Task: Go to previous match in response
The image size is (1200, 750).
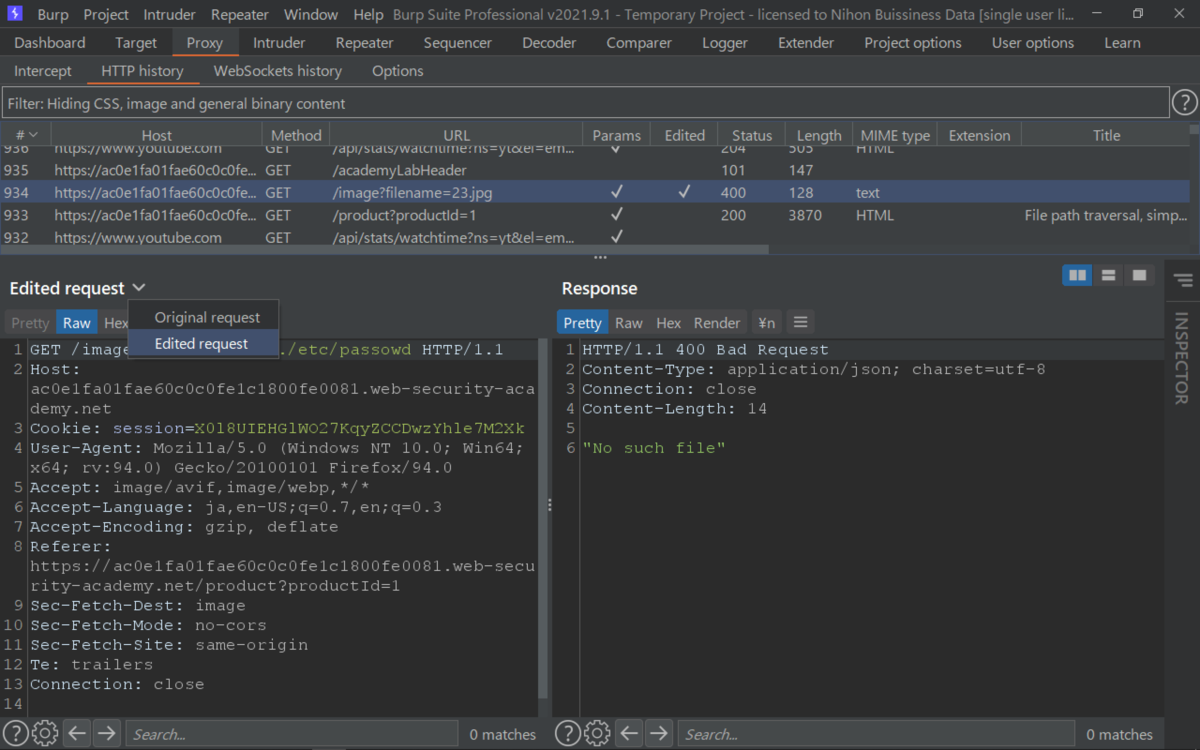Action: [629, 733]
